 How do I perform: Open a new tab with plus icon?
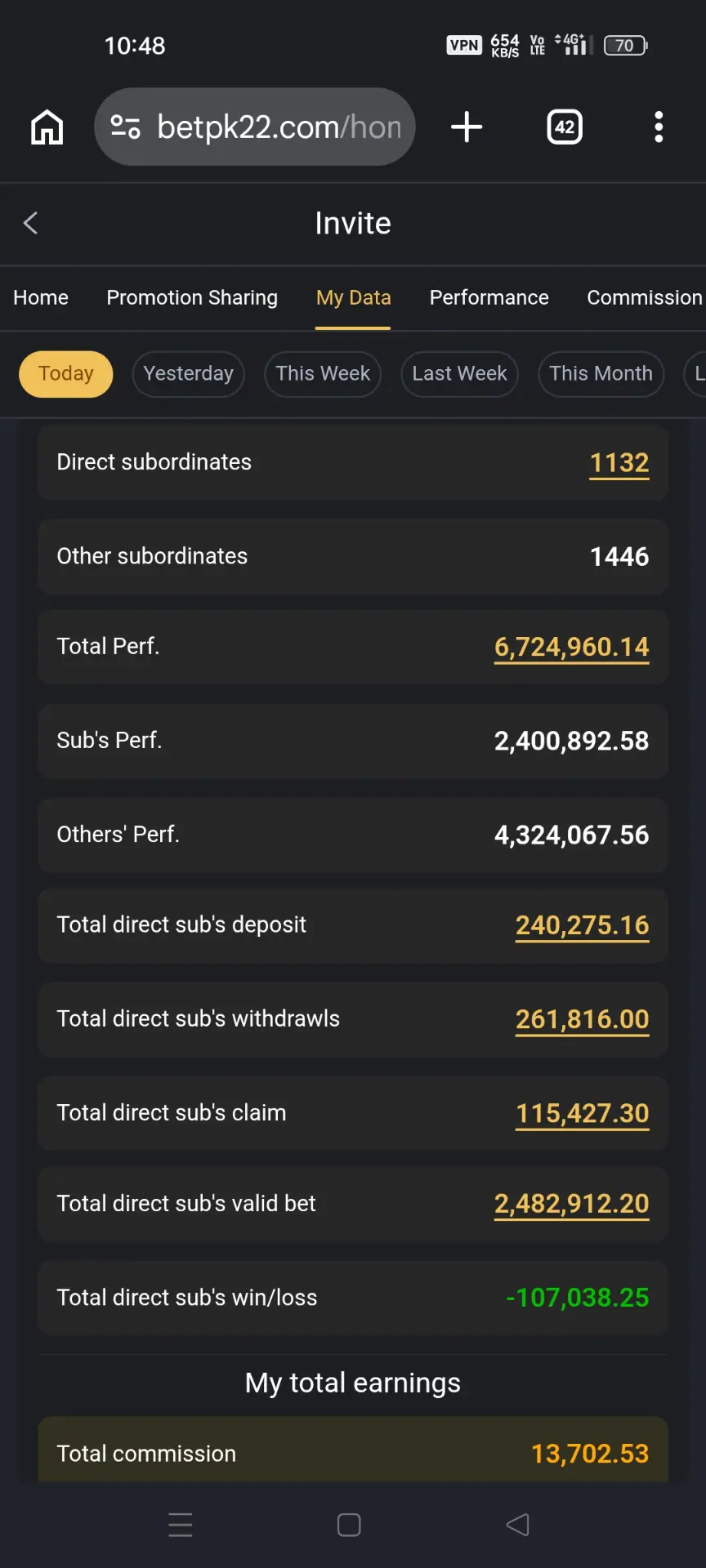click(467, 127)
